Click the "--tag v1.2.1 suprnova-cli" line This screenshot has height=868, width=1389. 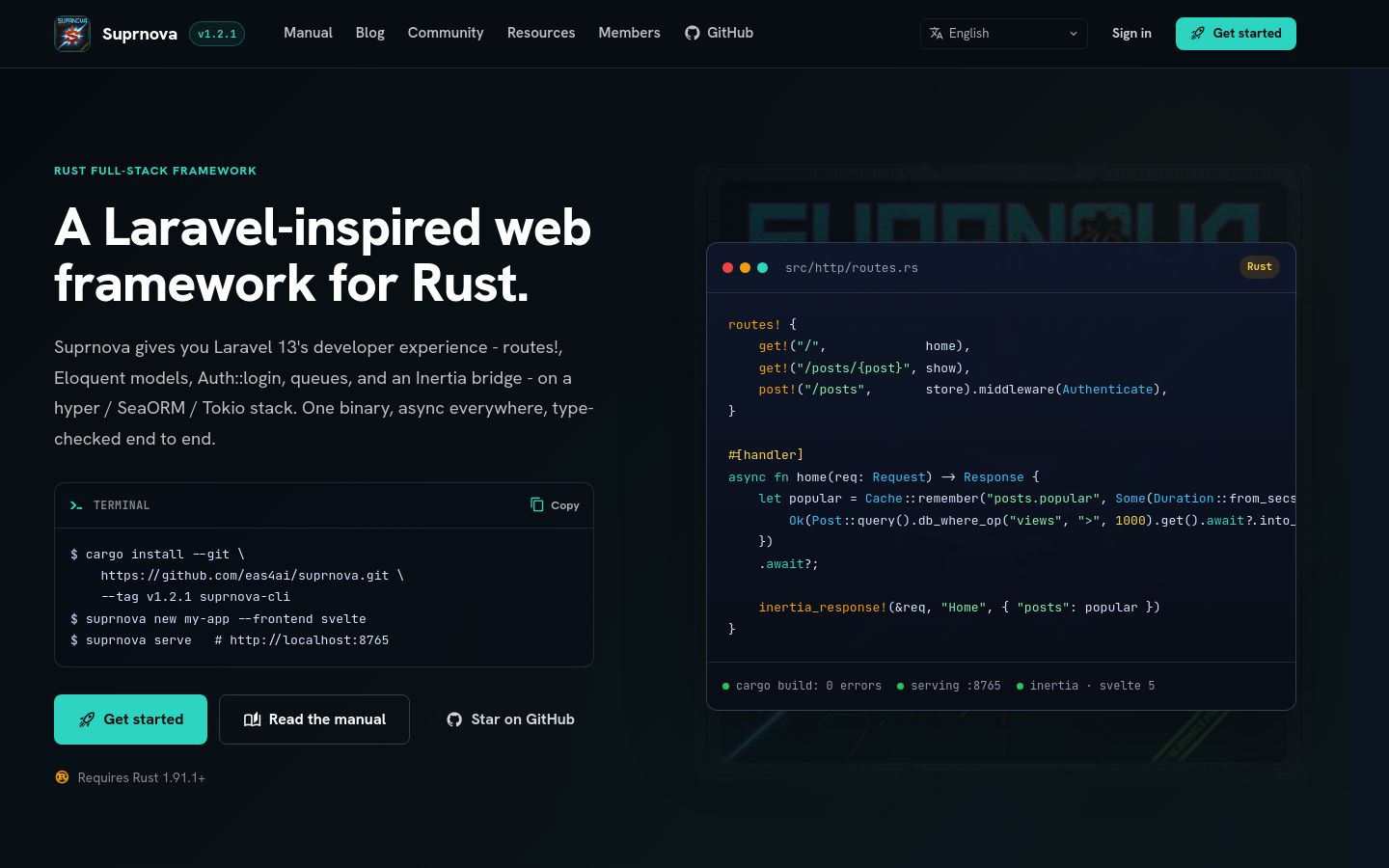pos(196,597)
